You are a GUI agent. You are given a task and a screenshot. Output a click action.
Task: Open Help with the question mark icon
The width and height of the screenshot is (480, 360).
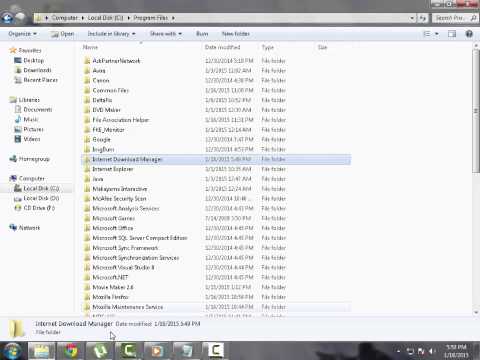[469, 34]
